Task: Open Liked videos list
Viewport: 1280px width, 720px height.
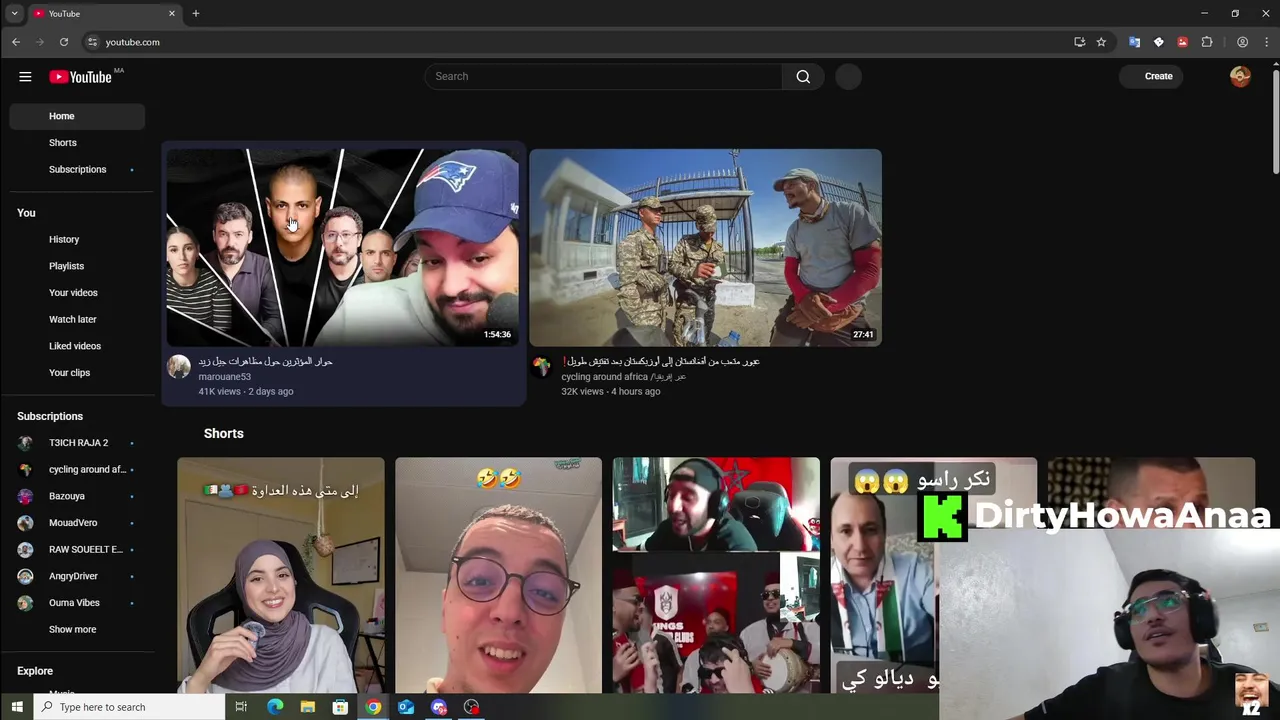Action: [x=77, y=346]
